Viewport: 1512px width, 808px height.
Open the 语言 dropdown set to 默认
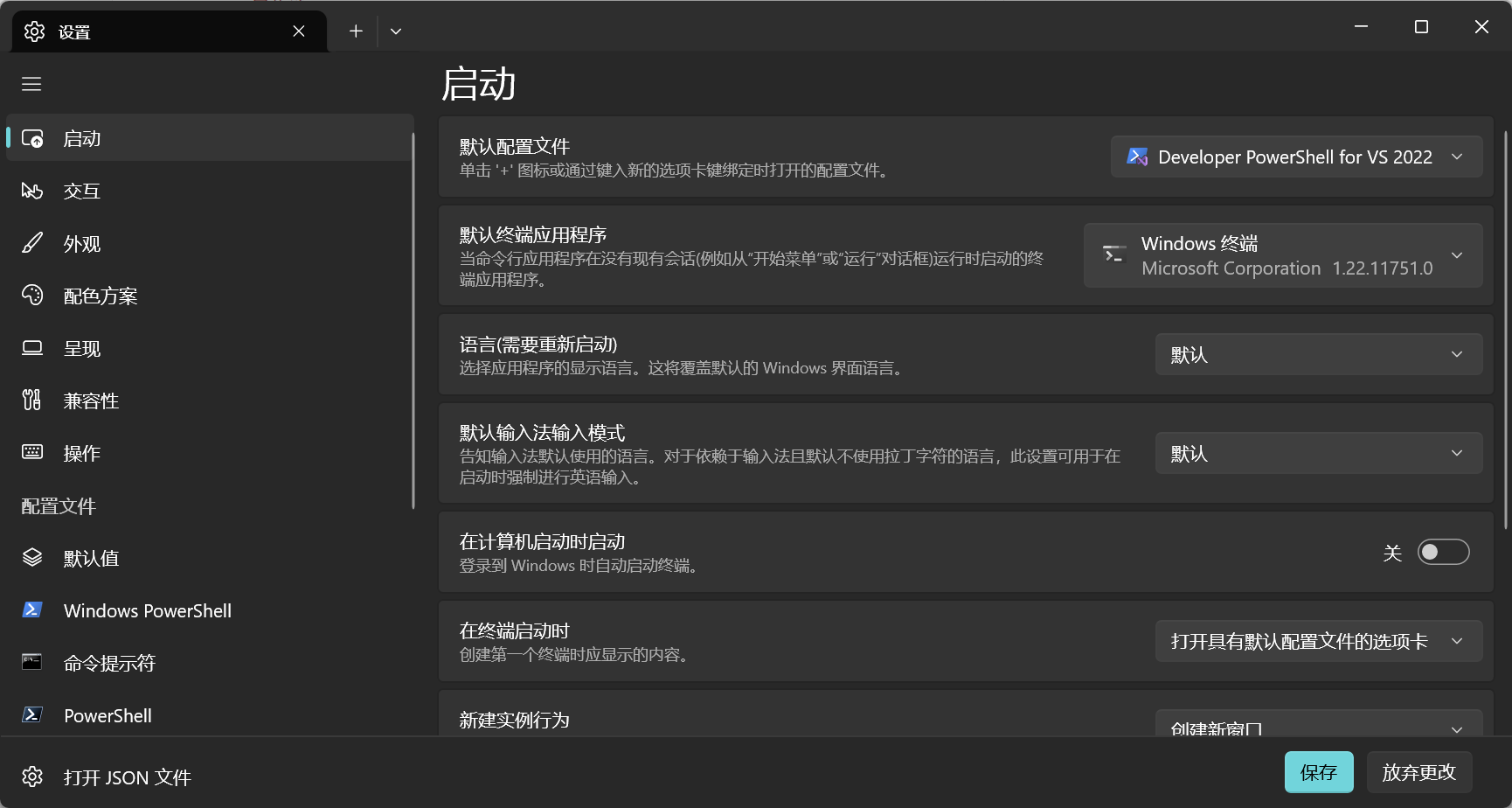(x=1319, y=354)
